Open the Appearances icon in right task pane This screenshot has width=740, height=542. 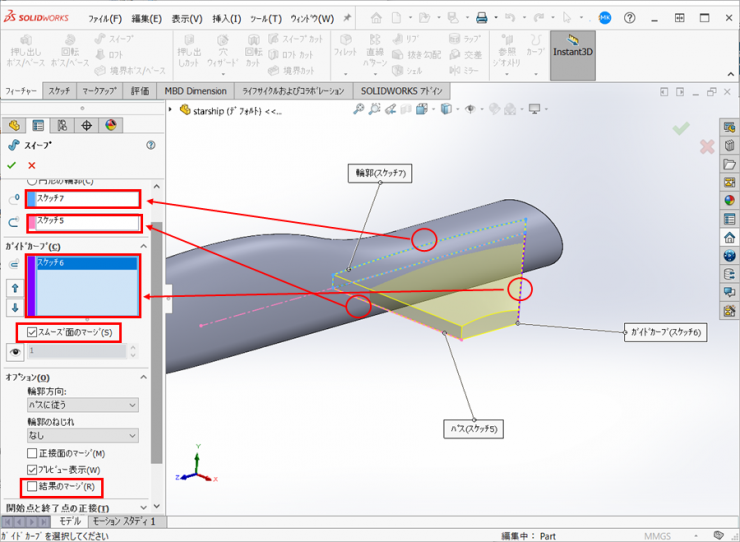[x=729, y=199]
